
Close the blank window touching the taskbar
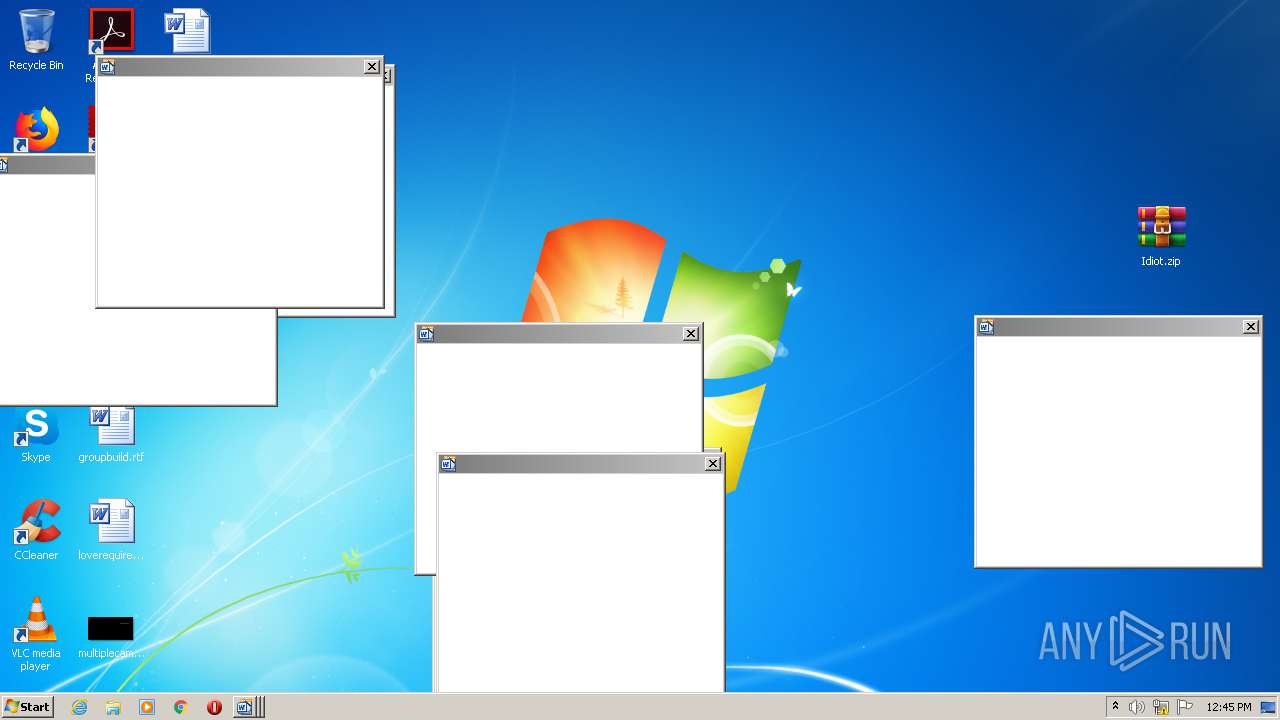[713, 464]
